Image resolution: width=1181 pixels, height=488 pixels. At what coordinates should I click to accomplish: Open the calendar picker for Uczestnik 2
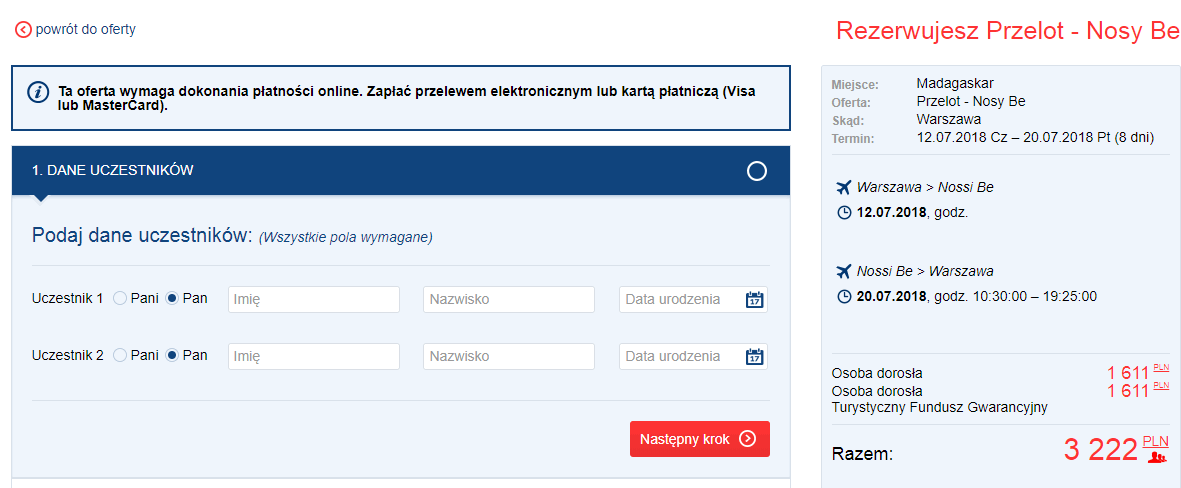point(754,357)
